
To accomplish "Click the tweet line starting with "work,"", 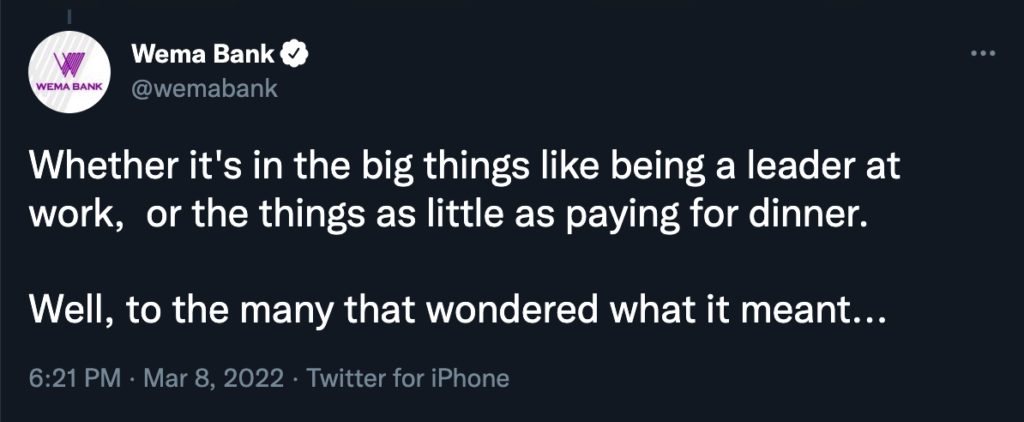I will click(445, 217).
